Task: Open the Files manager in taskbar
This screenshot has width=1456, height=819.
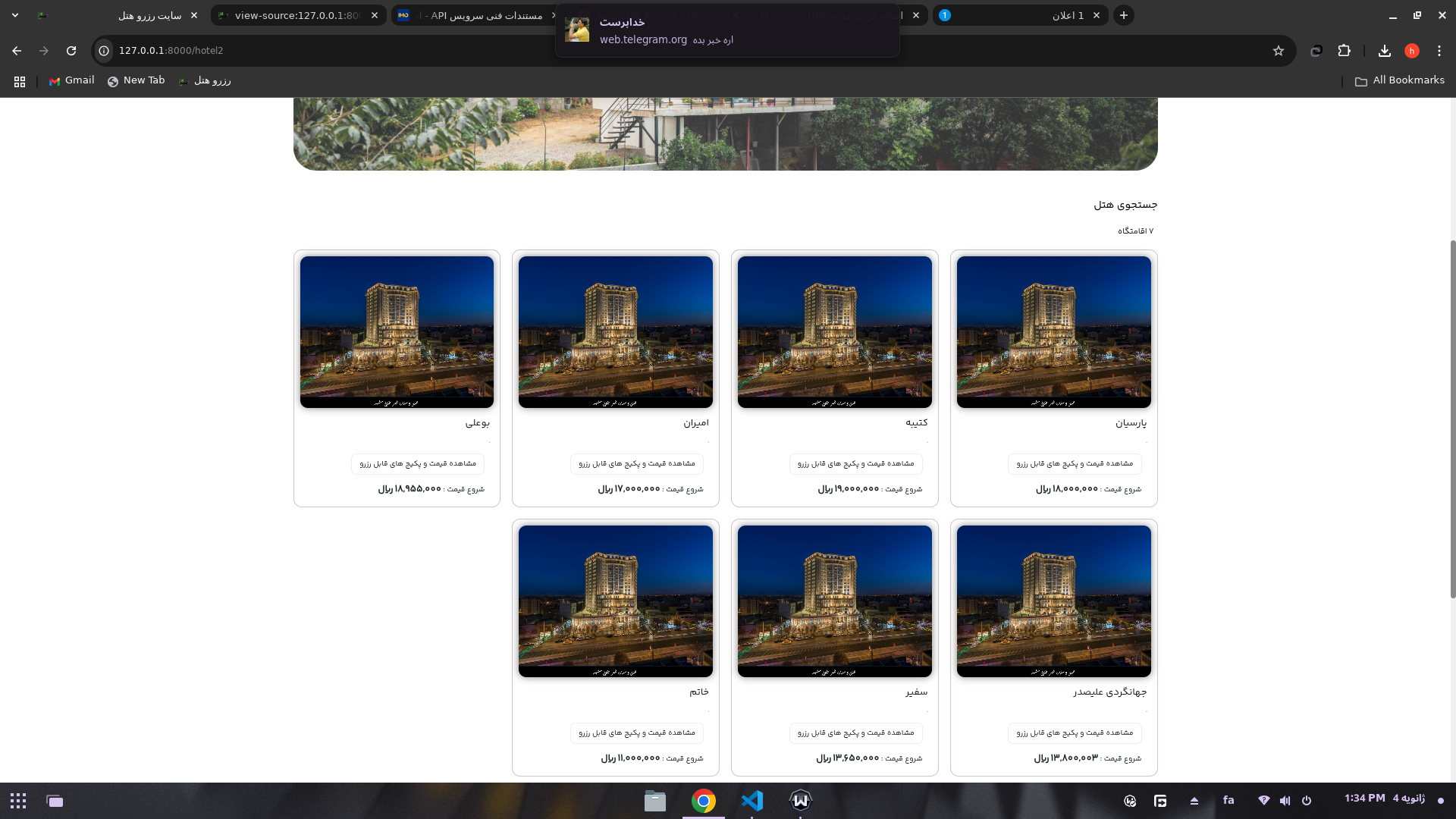Action: click(654, 801)
